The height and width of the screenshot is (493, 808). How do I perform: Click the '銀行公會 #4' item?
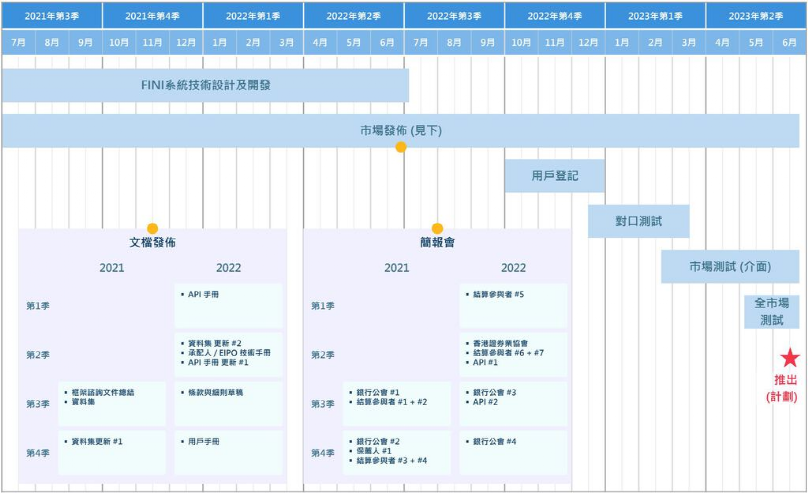tap(495, 441)
